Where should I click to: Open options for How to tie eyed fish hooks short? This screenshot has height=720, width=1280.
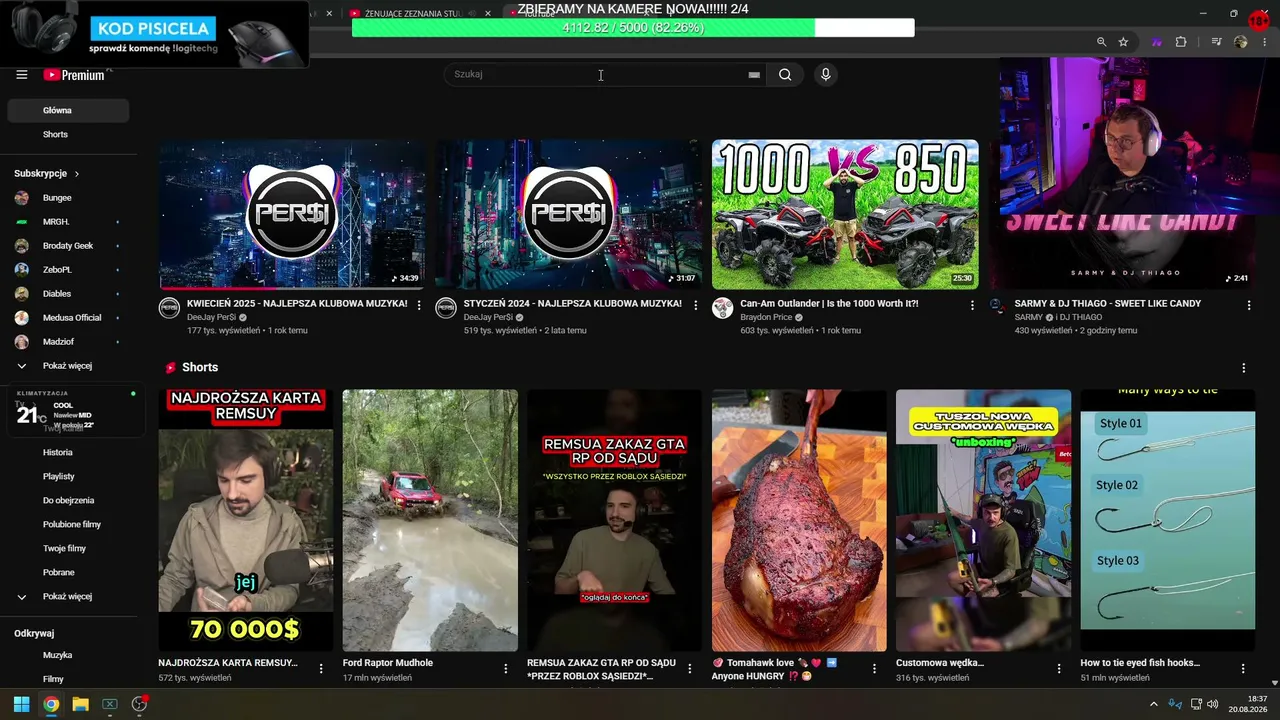pyautogui.click(x=1243, y=668)
